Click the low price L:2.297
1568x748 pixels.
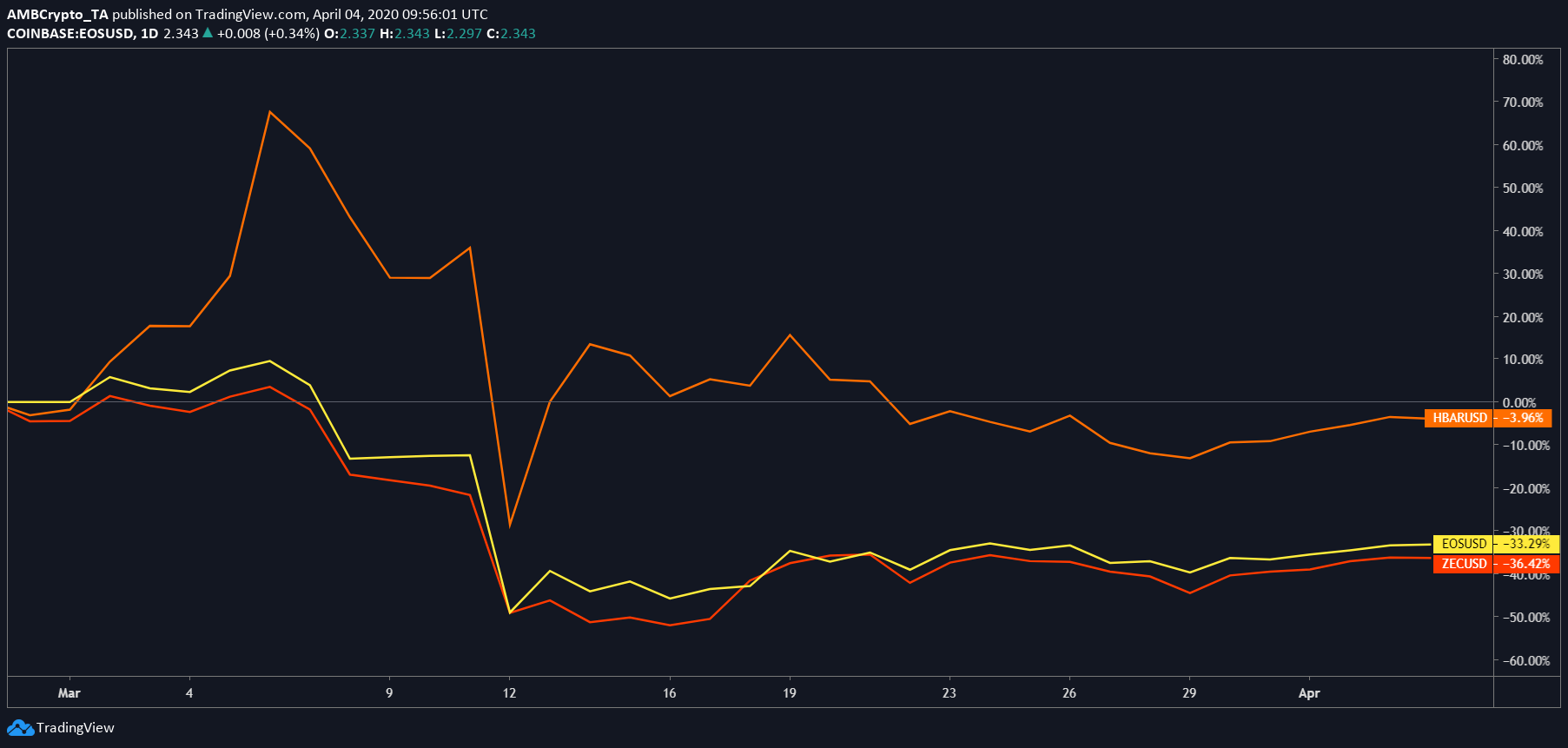click(458, 34)
